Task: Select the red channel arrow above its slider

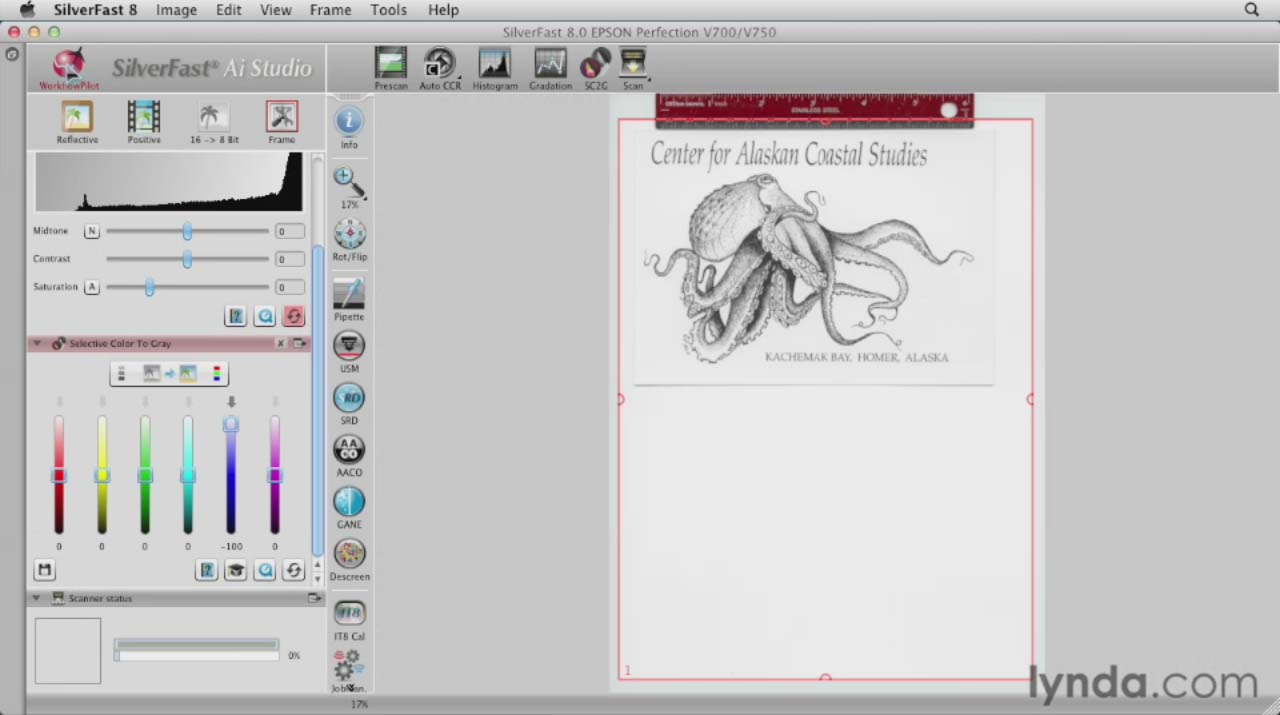Action: (x=59, y=402)
